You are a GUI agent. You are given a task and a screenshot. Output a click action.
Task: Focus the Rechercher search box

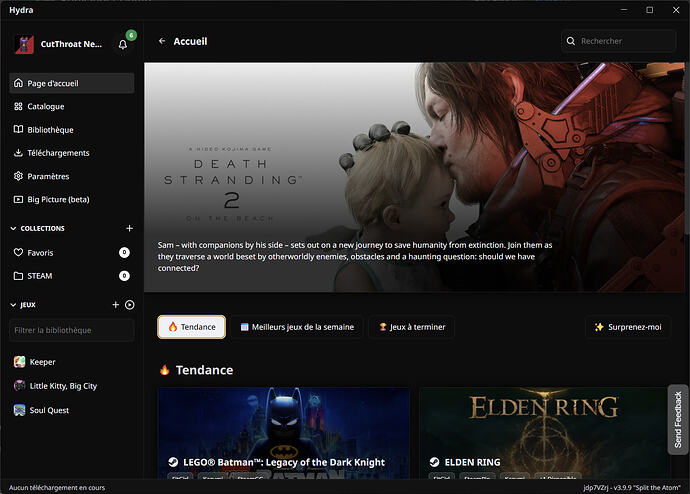coord(619,41)
